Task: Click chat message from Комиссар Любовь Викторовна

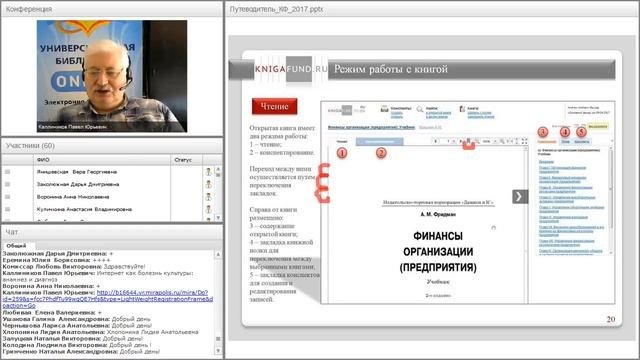Action: [74, 267]
